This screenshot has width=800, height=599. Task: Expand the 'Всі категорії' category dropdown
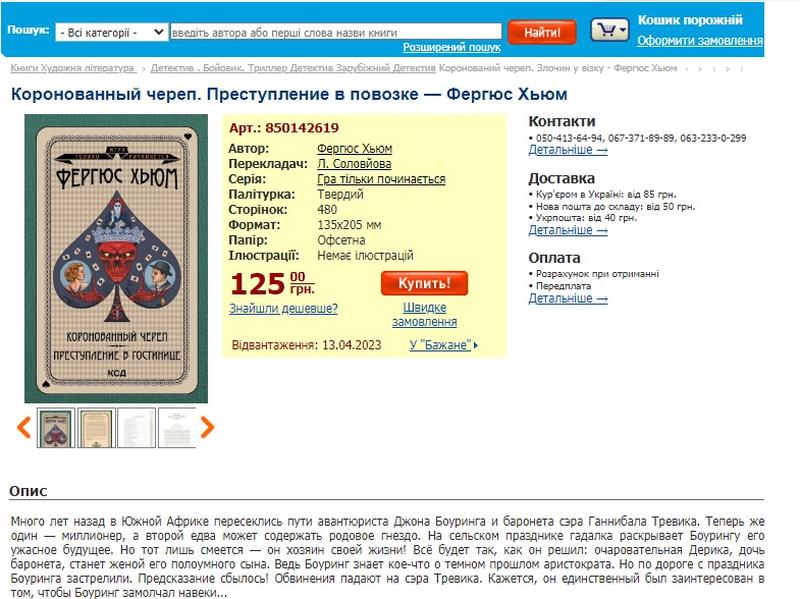pos(111,33)
